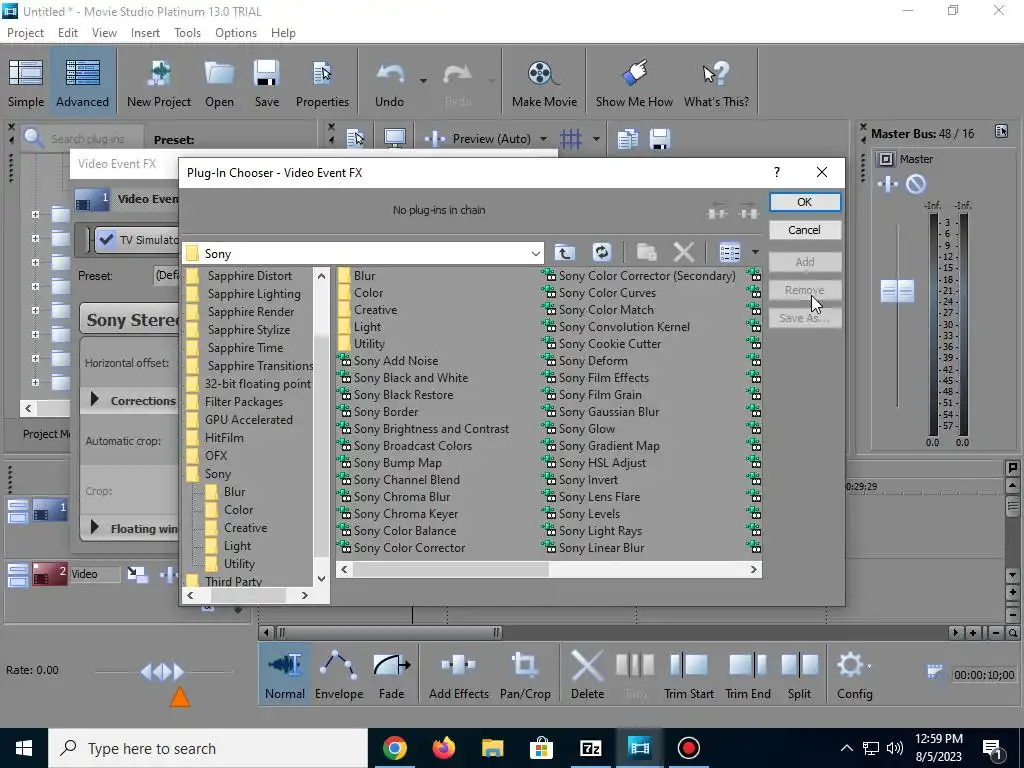Click OK in Plug-In Chooser
Viewport: 1024px width, 768px height.
[805, 202]
